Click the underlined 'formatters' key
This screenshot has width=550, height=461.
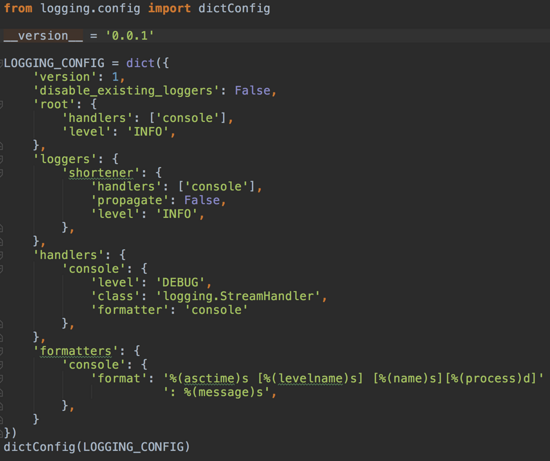coord(76,351)
